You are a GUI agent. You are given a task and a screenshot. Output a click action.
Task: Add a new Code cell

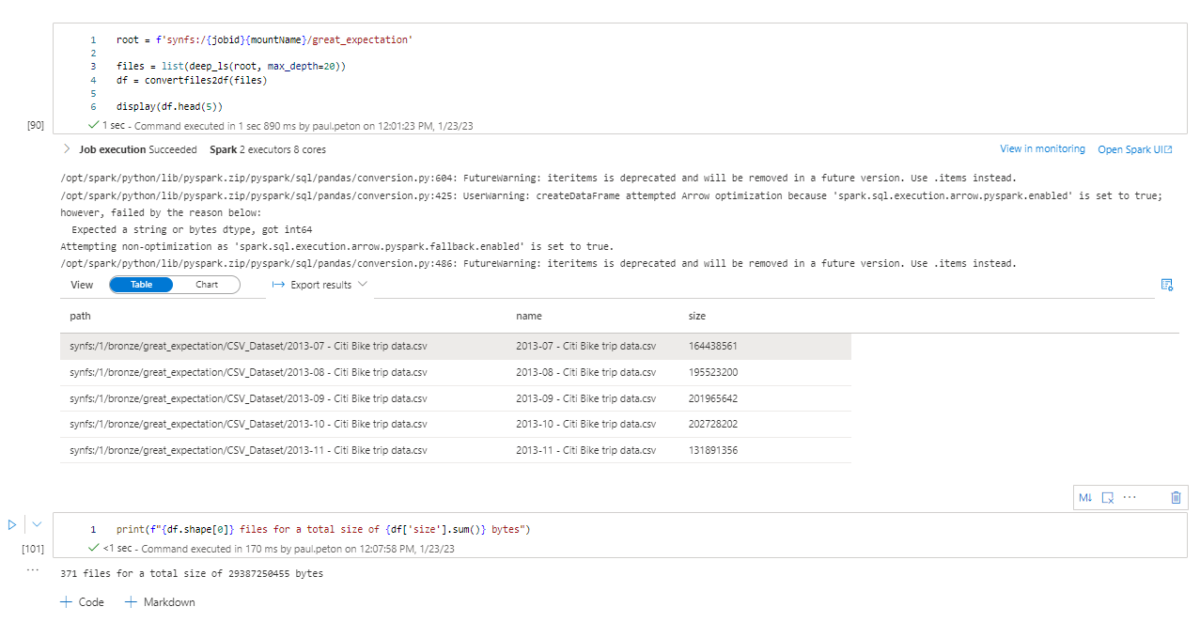pos(81,601)
